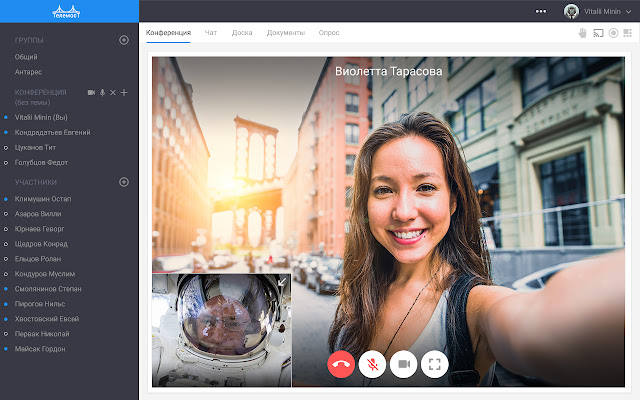This screenshot has width=640, height=400.
Task: Close the conference with the X icon
Action: [x=113, y=93]
